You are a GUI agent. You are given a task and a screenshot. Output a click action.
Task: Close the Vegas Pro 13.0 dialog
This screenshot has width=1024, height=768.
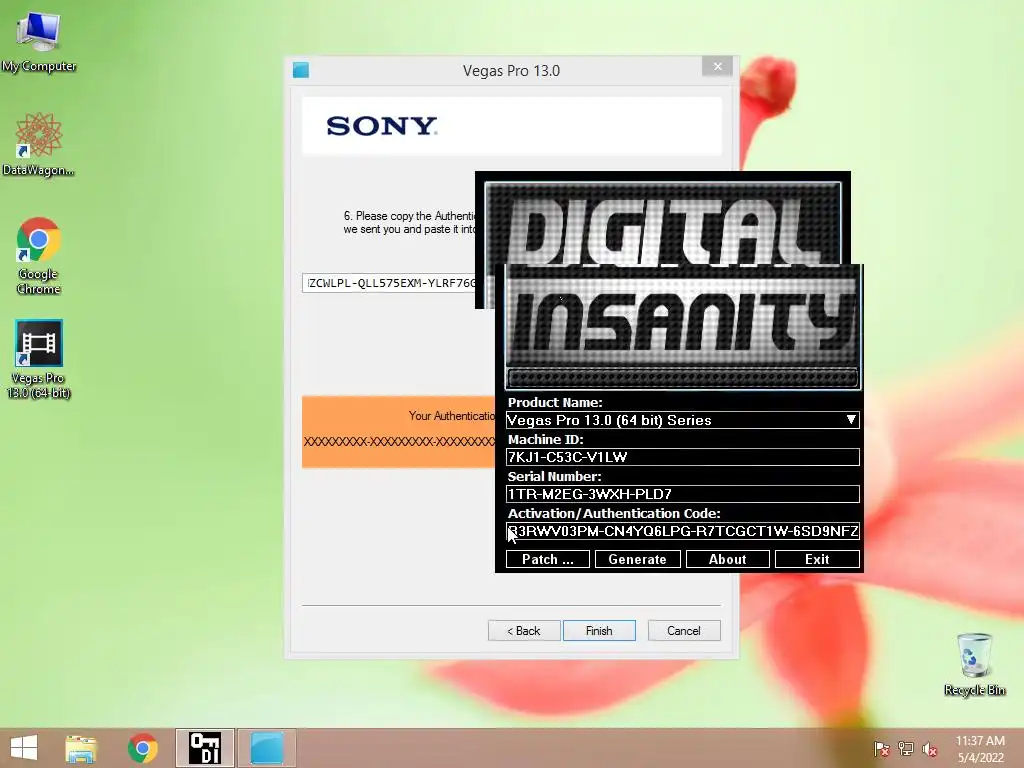(x=717, y=67)
